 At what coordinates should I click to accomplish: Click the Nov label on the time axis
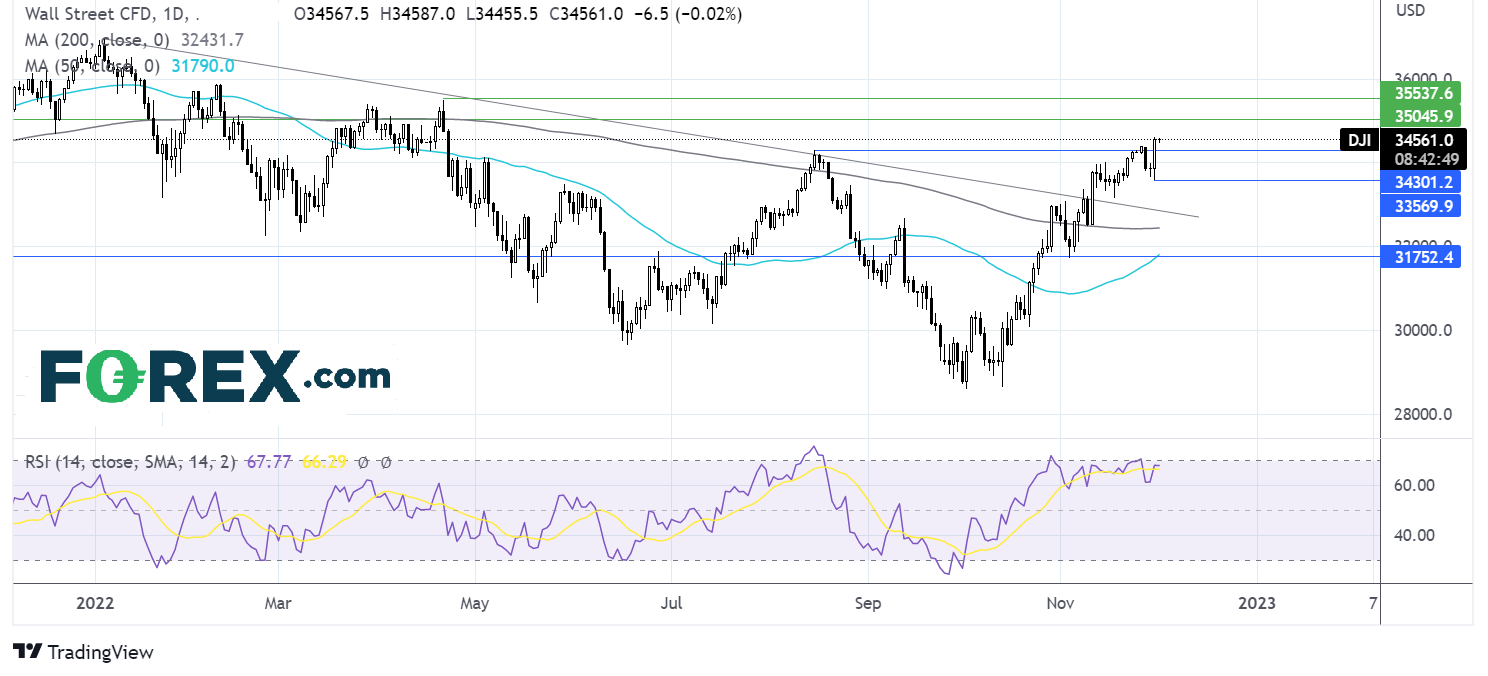1060,604
